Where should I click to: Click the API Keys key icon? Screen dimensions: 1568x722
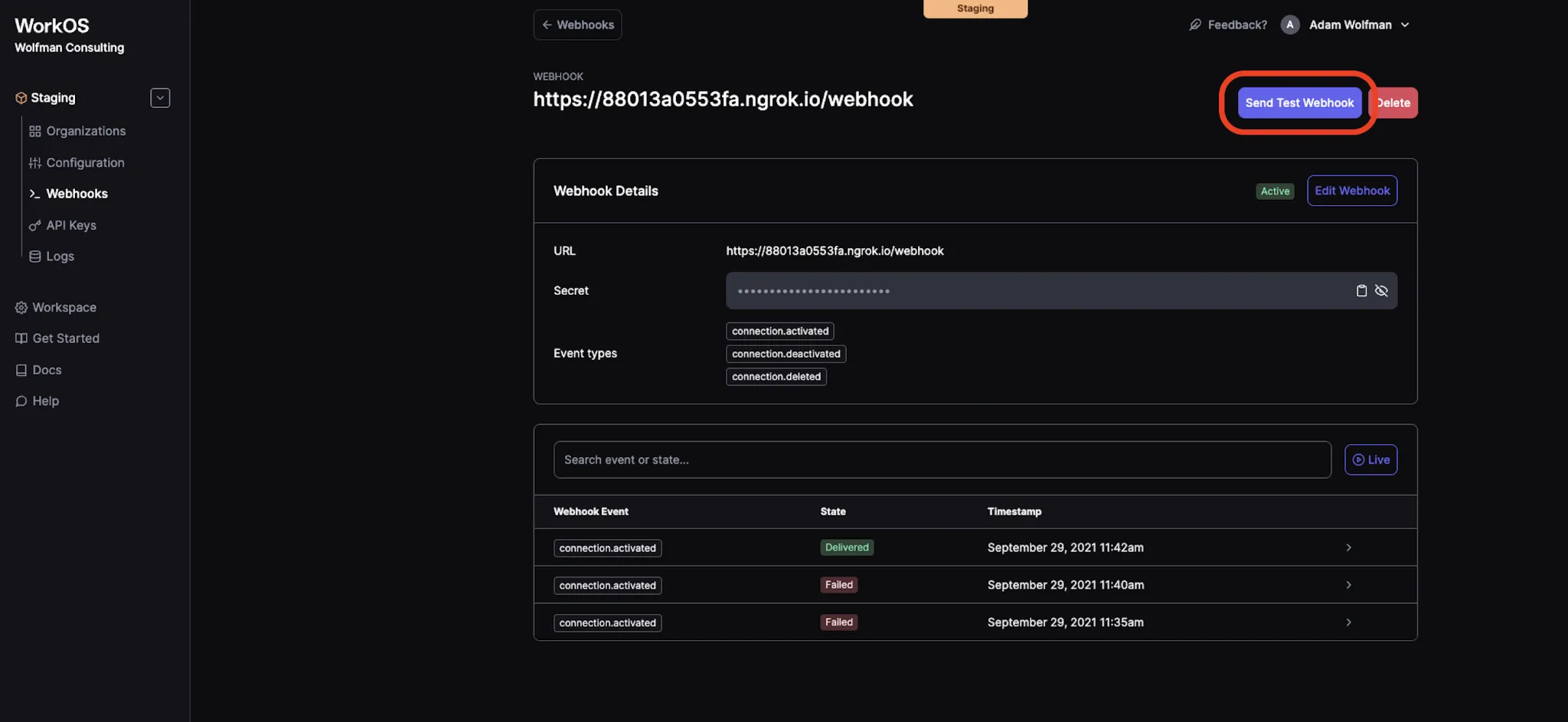tap(35, 225)
